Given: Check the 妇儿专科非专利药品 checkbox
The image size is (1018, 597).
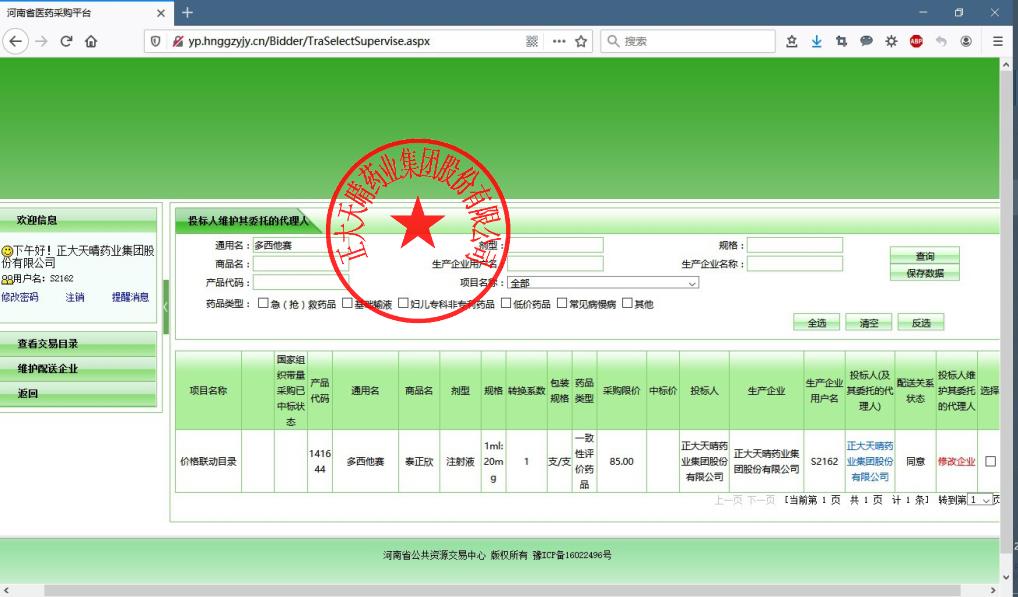Looking at the screenshot, I should coord(403,303).
